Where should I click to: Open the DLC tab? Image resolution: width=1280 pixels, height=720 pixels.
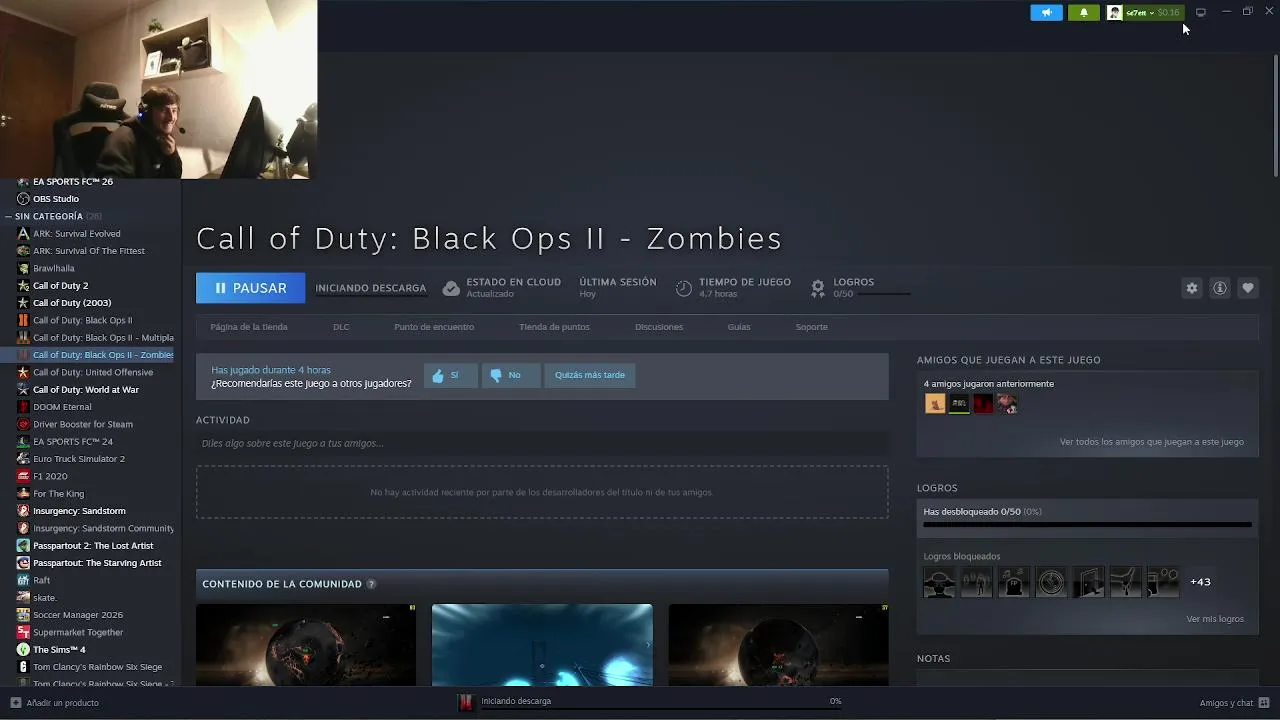point(341,327)
